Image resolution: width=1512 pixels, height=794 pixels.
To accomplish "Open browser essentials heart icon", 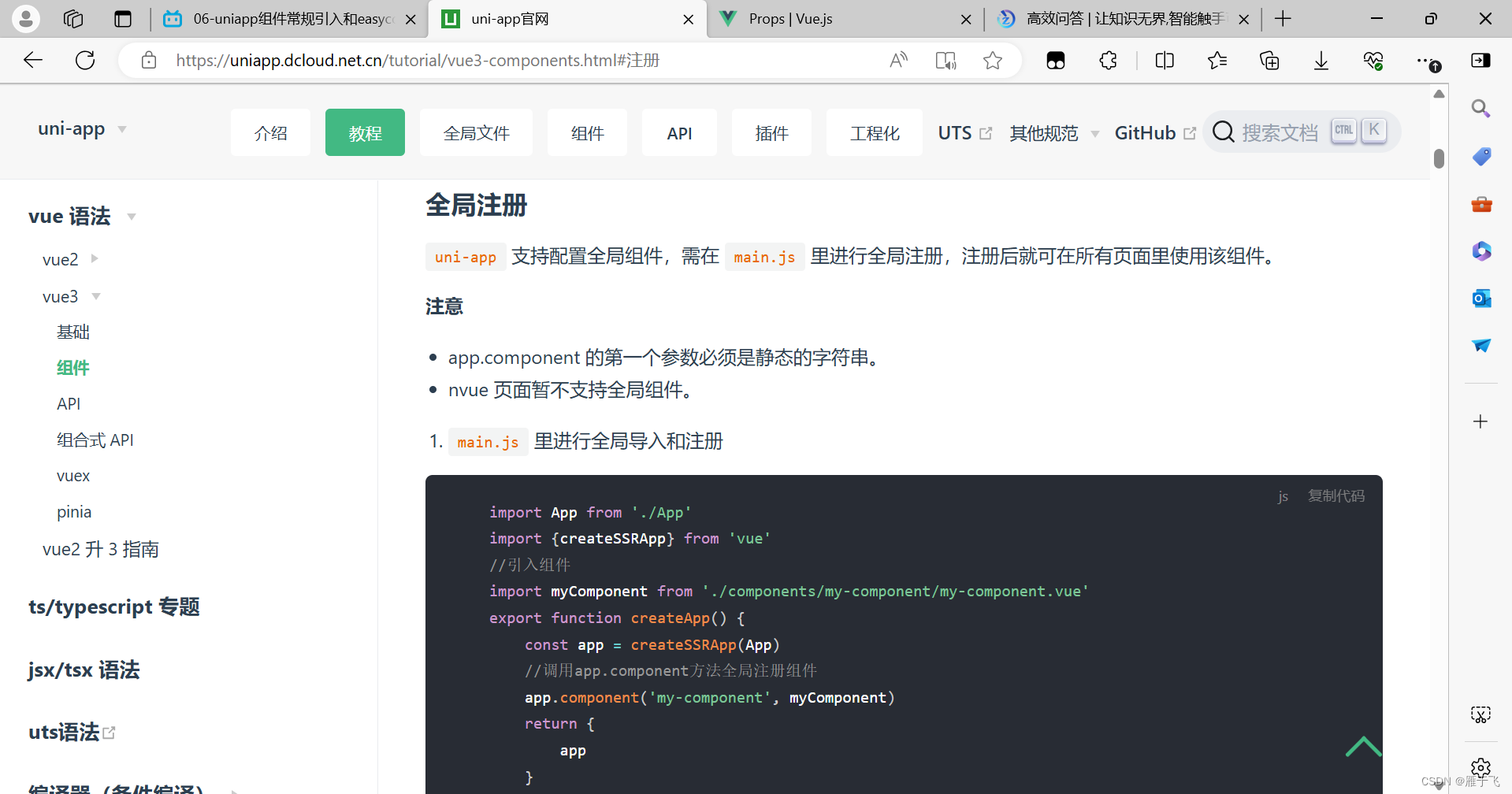I will tap(1373, 60).
